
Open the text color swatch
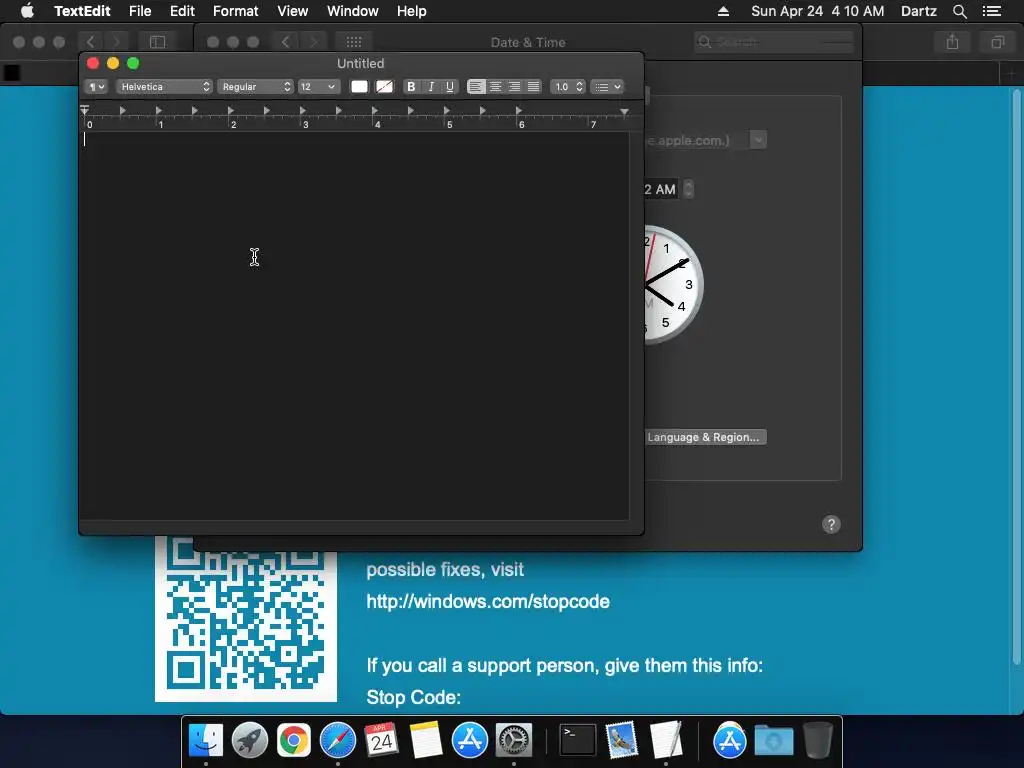(359, 87)
